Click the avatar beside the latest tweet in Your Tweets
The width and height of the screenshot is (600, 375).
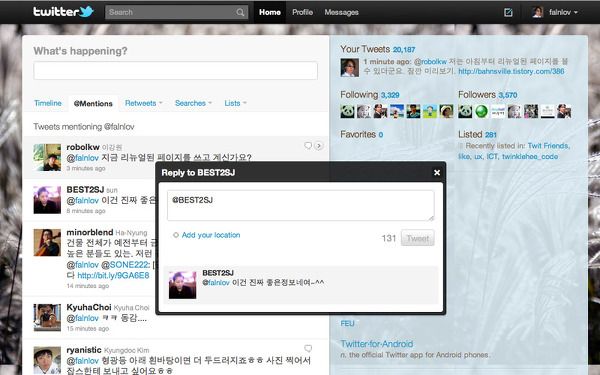point(350,67)
